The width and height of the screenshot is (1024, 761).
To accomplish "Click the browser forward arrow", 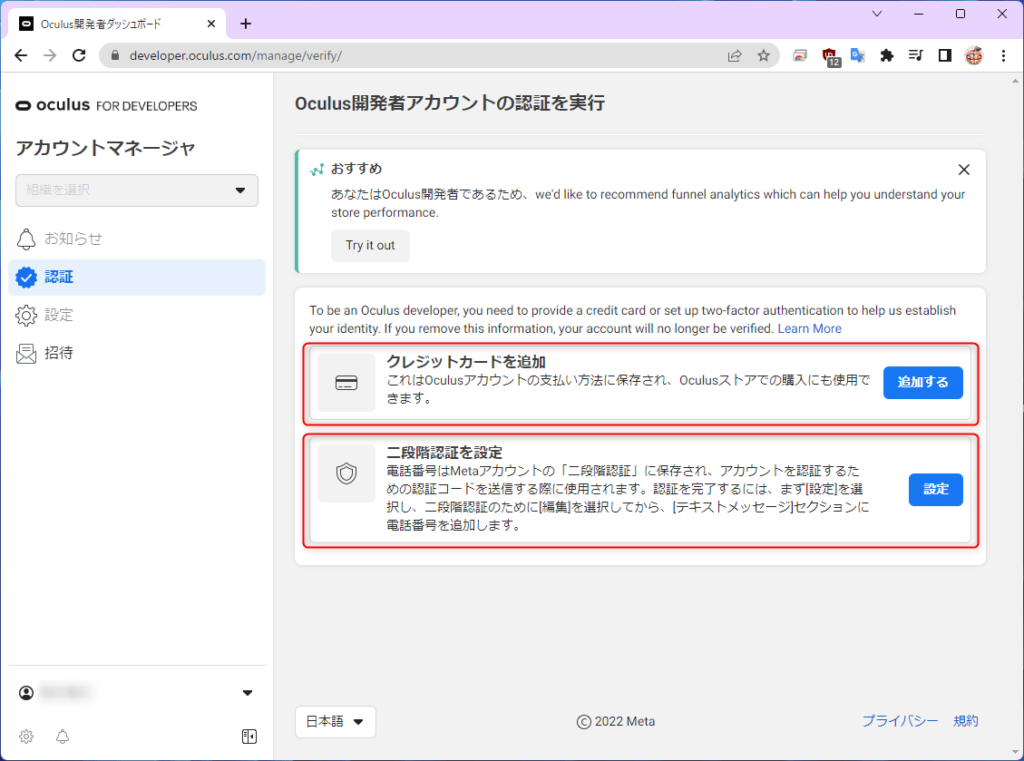I will pyautogui.click(x=50, y=56).
